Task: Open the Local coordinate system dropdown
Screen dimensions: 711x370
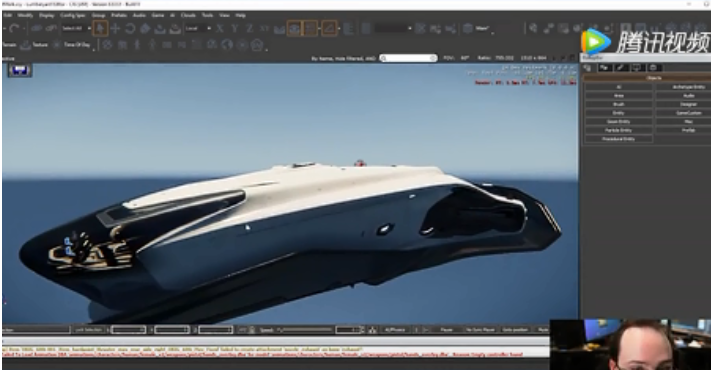Action: (198, 28)
